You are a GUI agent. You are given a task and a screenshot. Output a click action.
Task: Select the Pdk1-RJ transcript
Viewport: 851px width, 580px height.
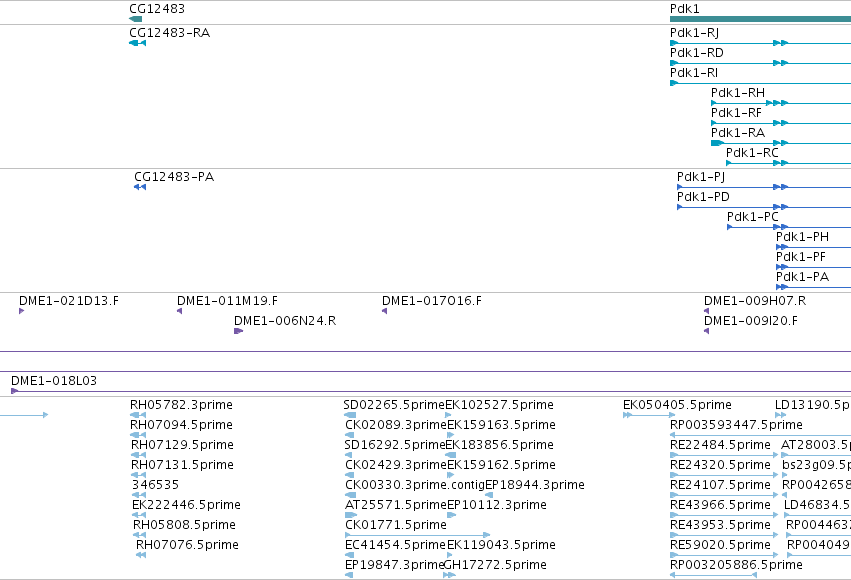[694, 33]
